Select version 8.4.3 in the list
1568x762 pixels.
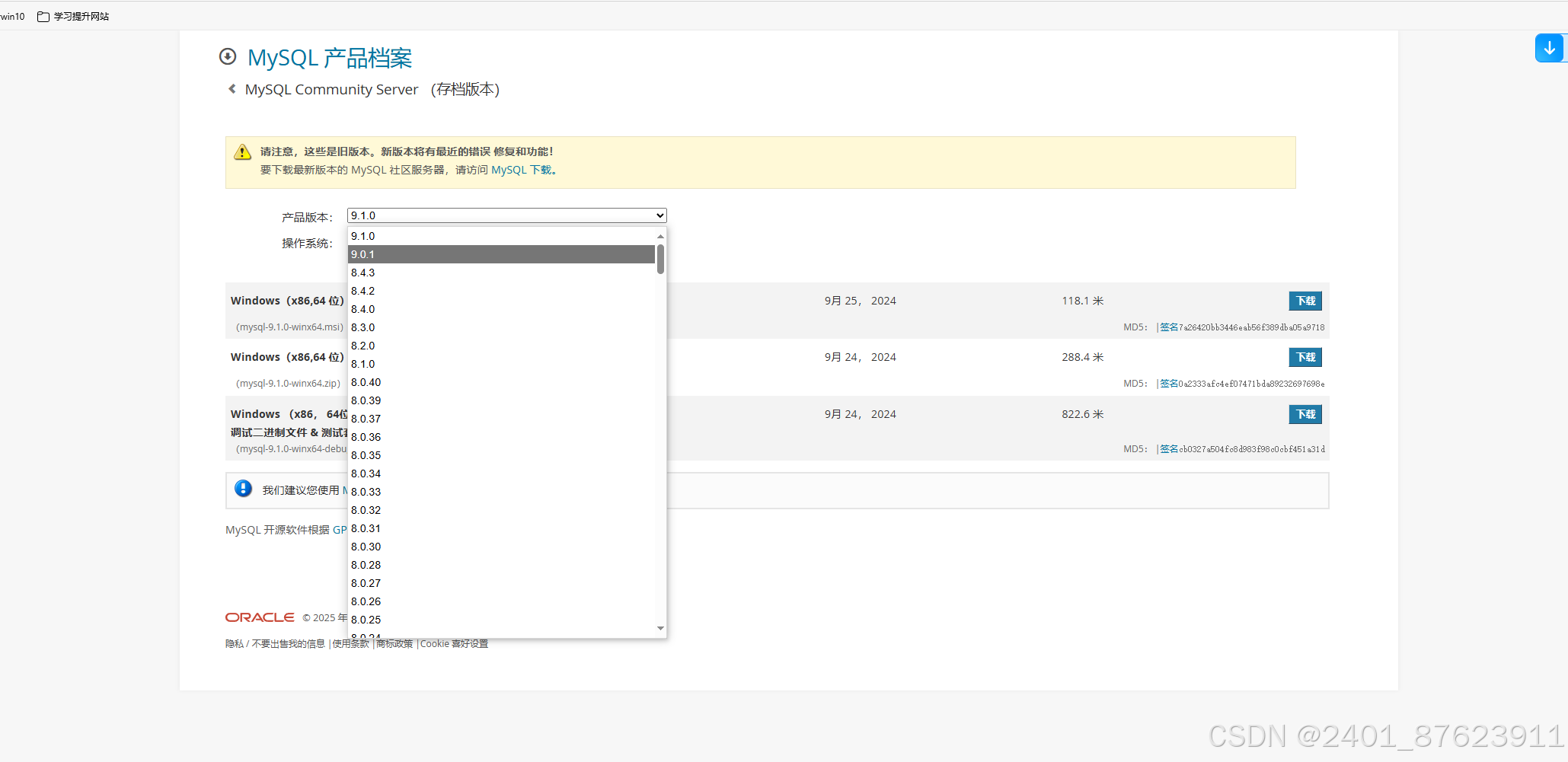(502, 273)
